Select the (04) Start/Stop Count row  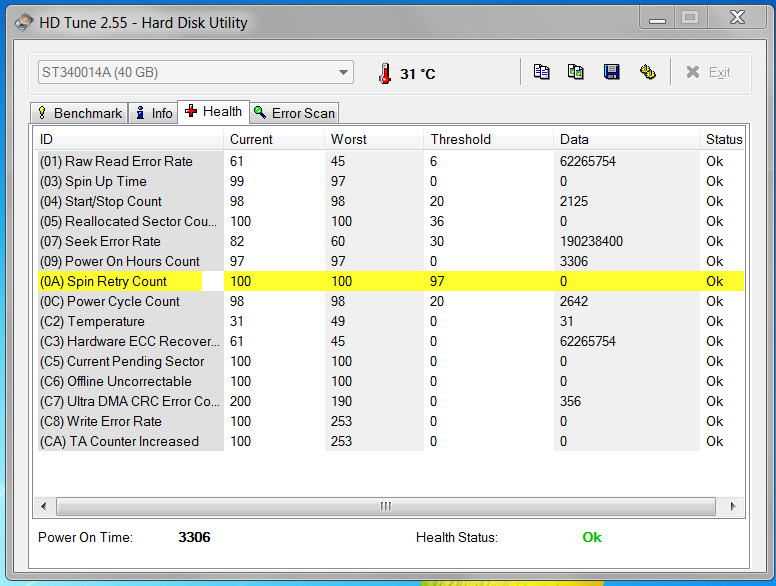tap(391, 201)
